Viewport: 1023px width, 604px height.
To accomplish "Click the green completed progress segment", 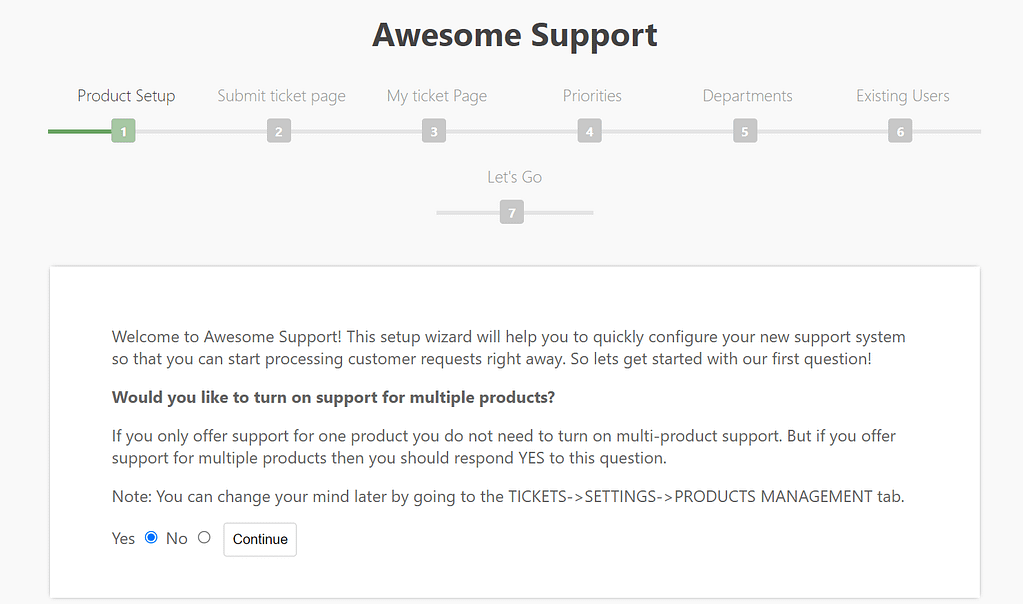I will (x=80, y=130).
